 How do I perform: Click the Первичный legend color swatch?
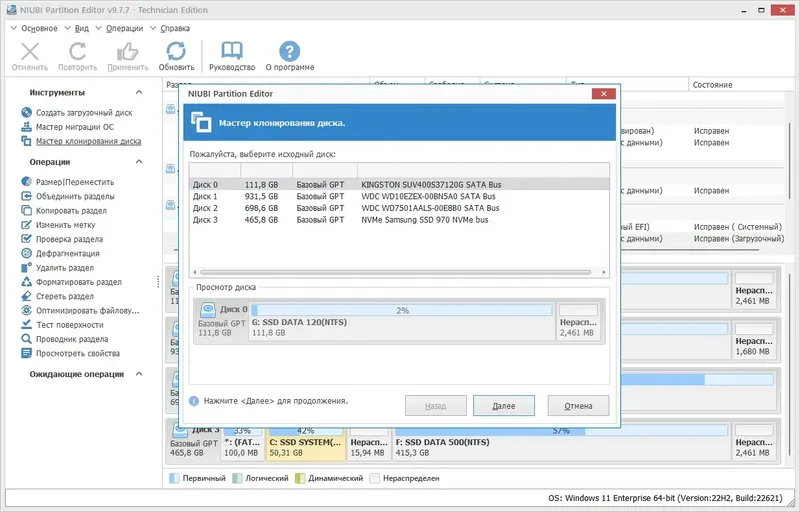(174, 478)
